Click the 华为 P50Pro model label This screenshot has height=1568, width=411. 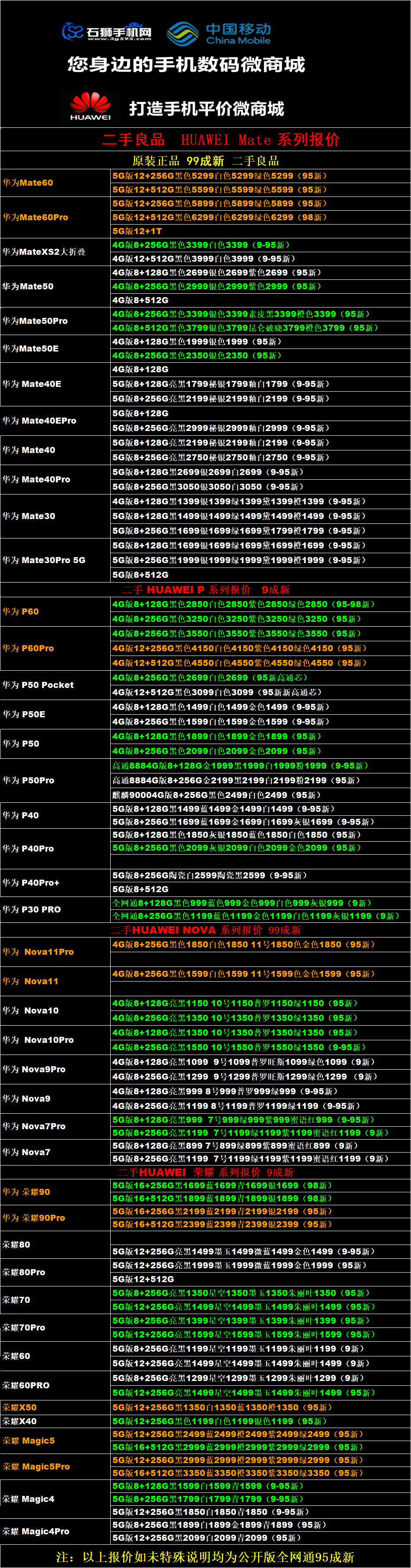28,780
